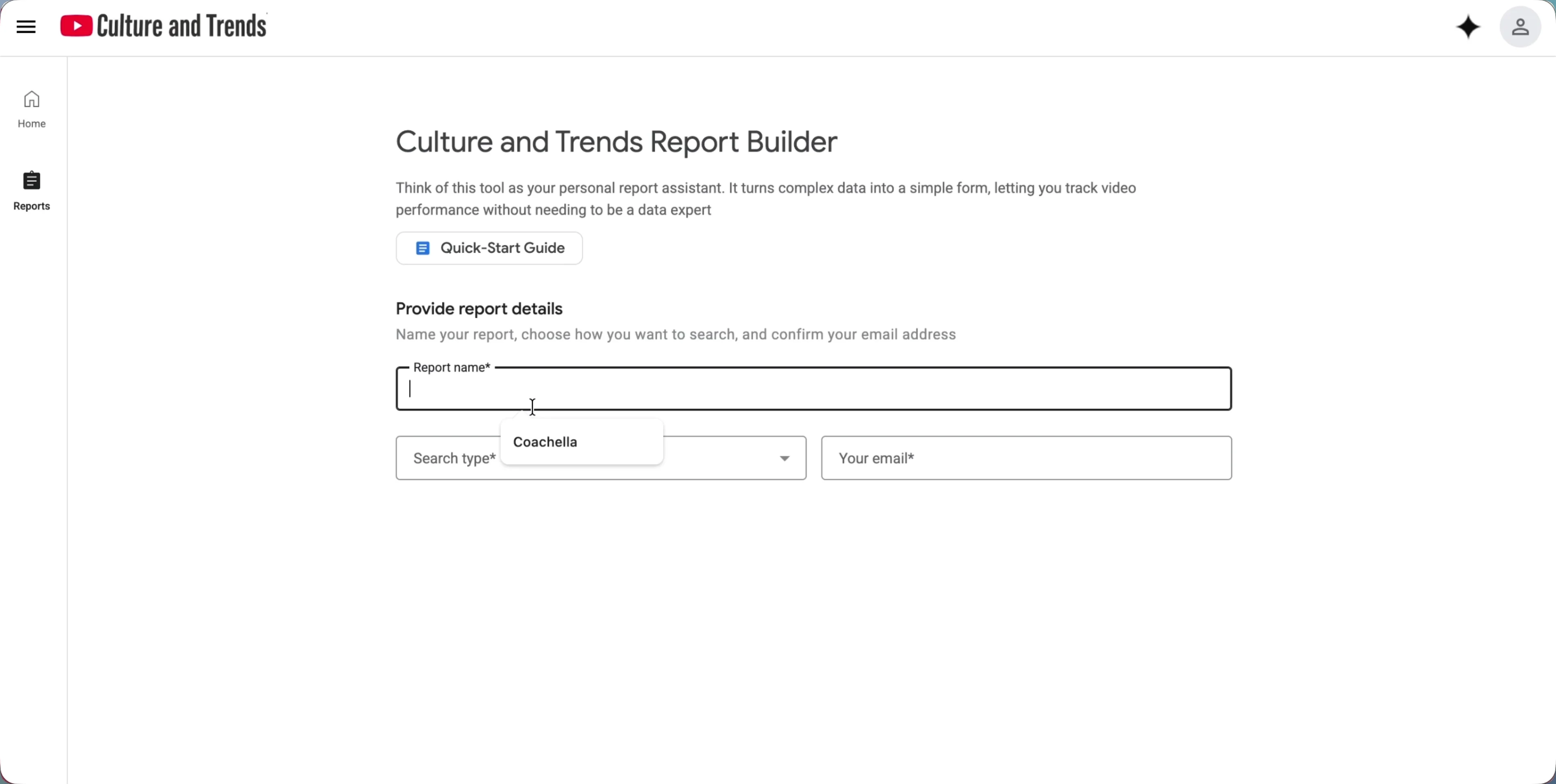1556x784 pixels.
Task: Click the sparkle AI assistant icon
Action: [x=1468, y=27]
